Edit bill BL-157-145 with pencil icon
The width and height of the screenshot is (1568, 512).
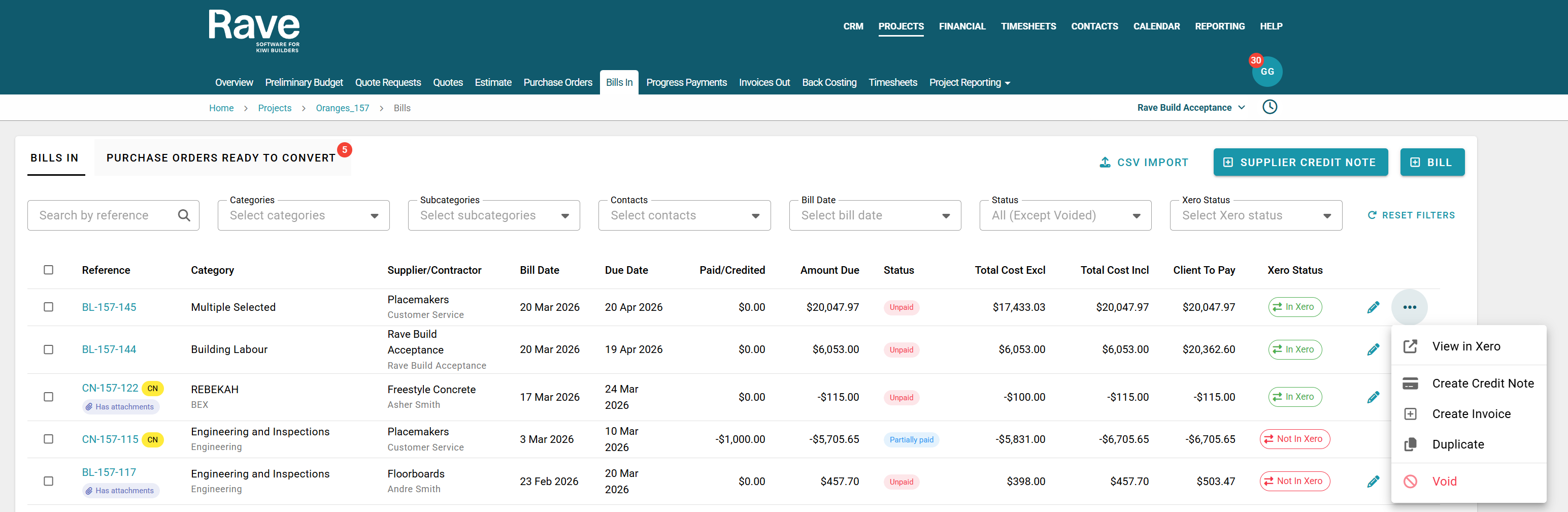click(1373, 307)
